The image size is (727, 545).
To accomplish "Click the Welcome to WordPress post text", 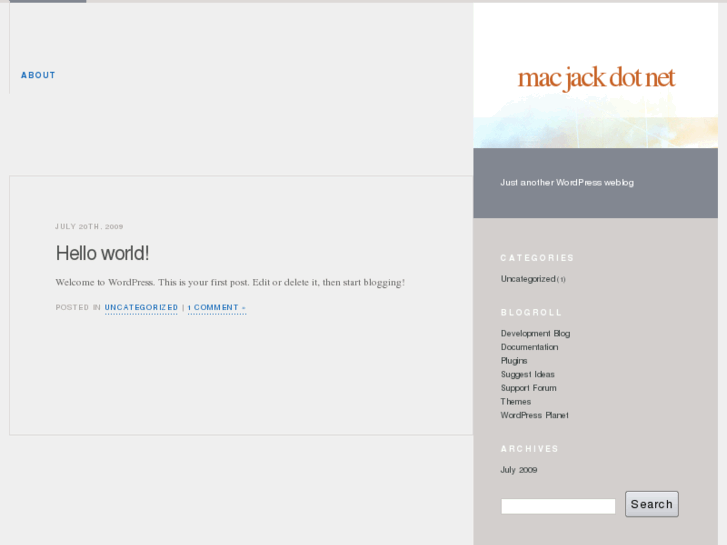I will click(230, 282).
